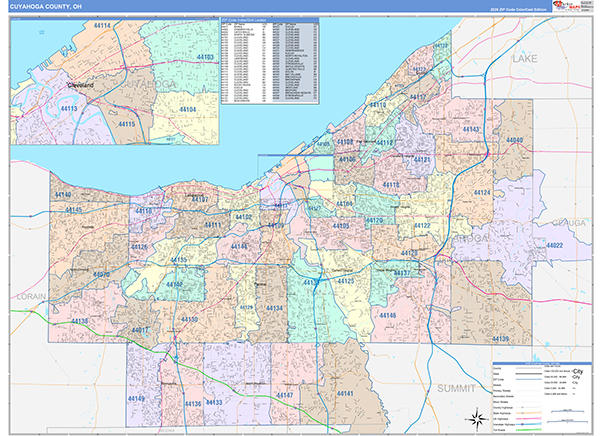Click the 'CUYAHOGA COUNTY, OH' title
The width and height of the screenshot is (600, 436).
coord(46,7)
